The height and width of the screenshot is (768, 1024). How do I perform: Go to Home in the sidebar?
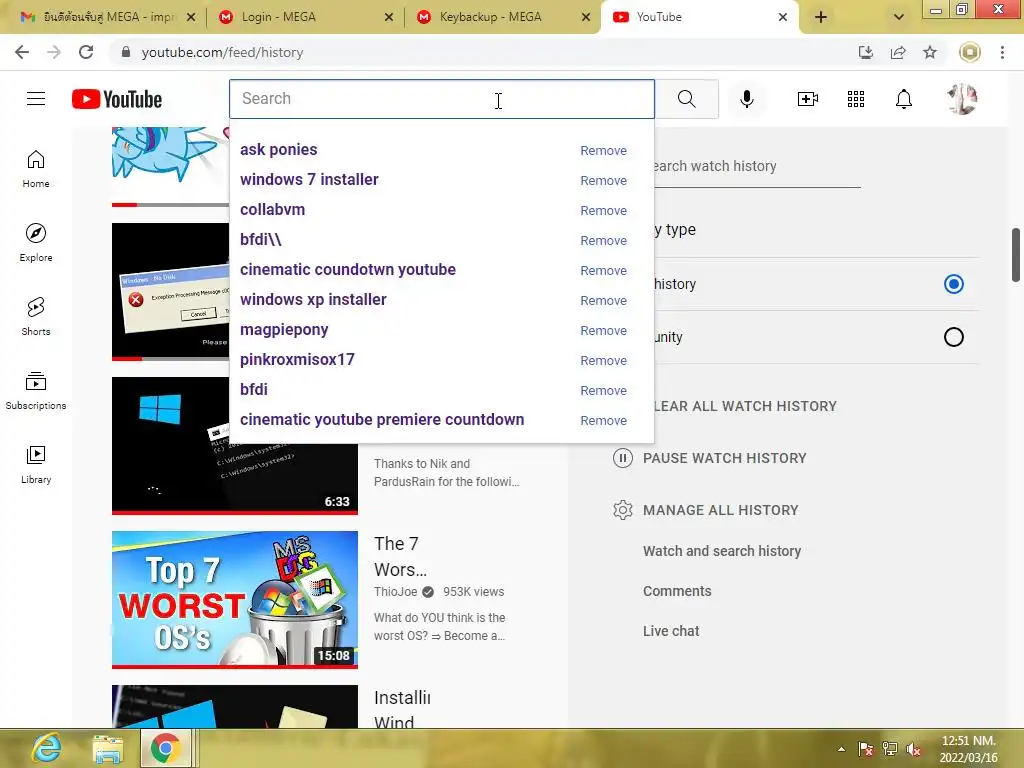36,169
